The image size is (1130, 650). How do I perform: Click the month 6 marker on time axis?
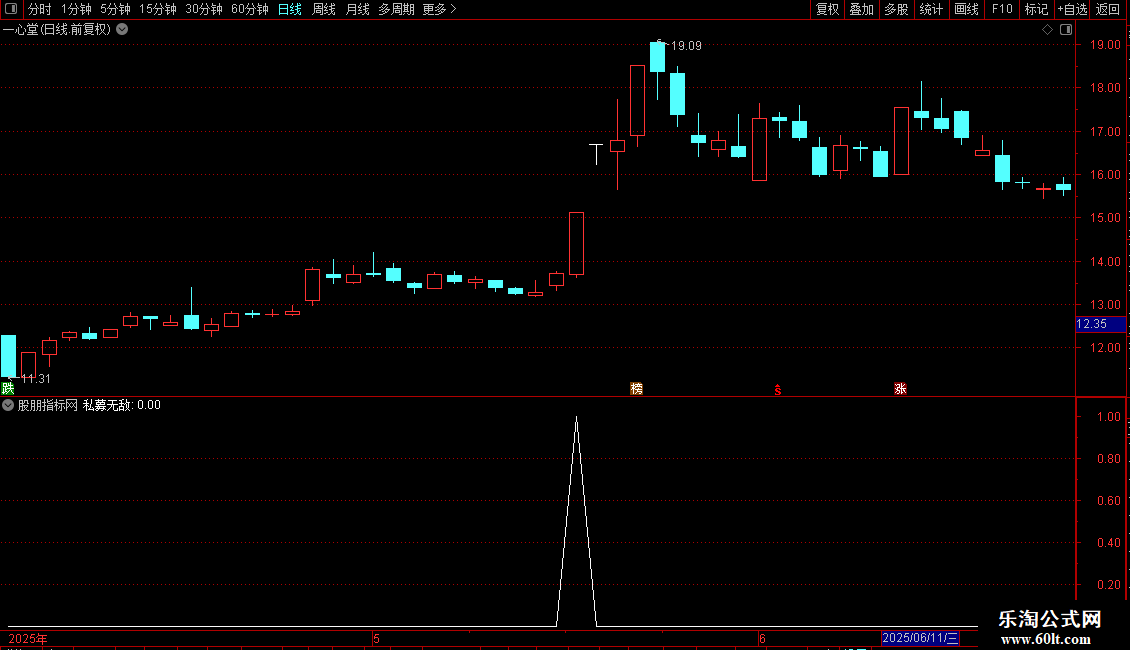[x=762, y=638]
